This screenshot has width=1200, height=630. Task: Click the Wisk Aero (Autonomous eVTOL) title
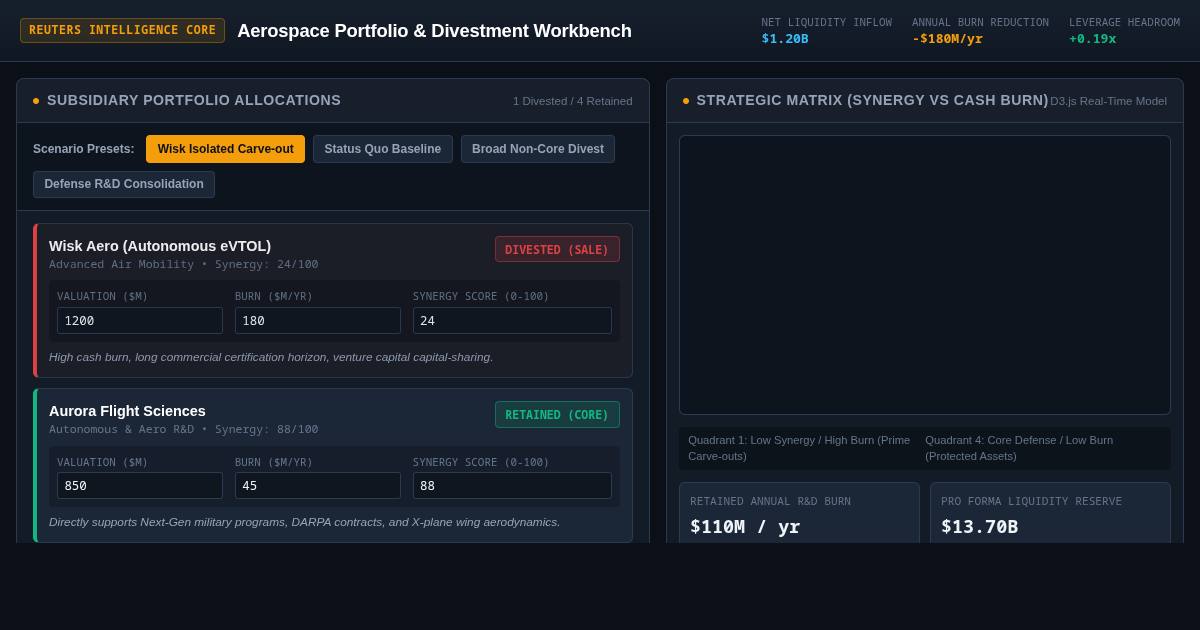point(160,246)
